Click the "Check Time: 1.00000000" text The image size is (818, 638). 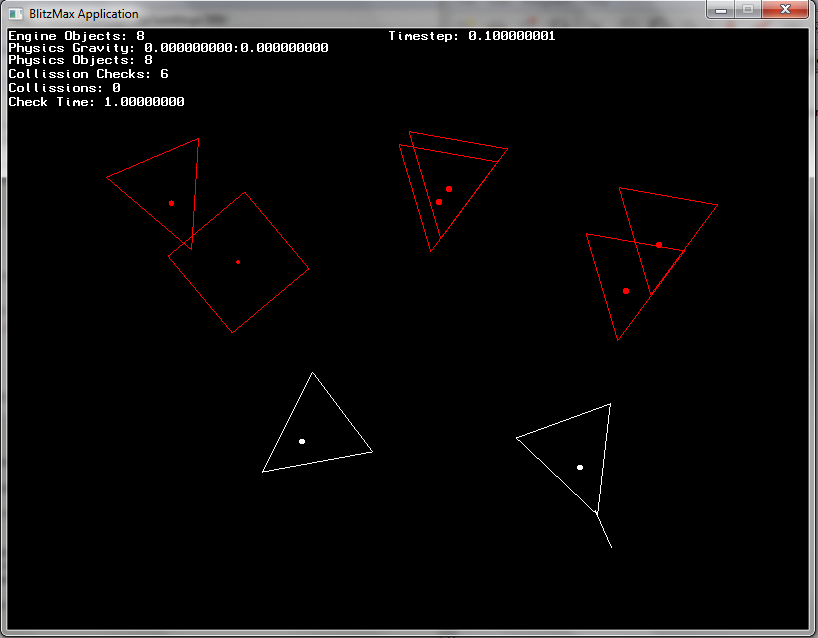pos(96,102)
